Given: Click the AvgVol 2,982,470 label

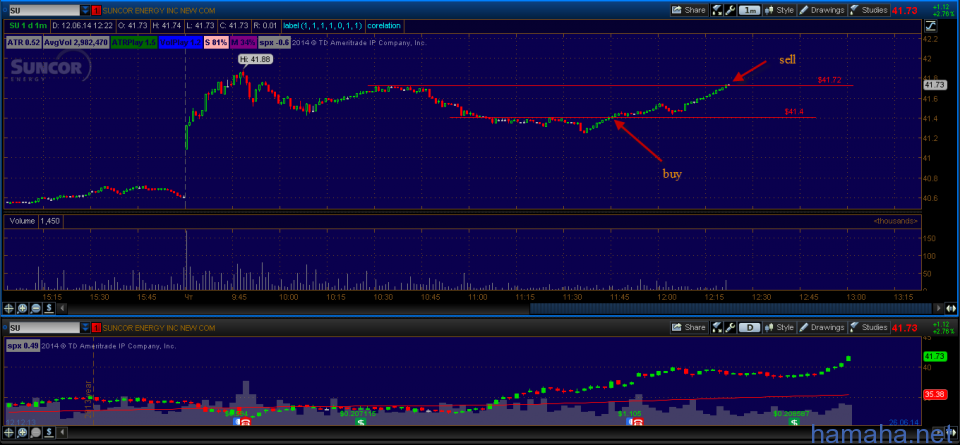Looking at the screenshot, I should coord(77,42).
